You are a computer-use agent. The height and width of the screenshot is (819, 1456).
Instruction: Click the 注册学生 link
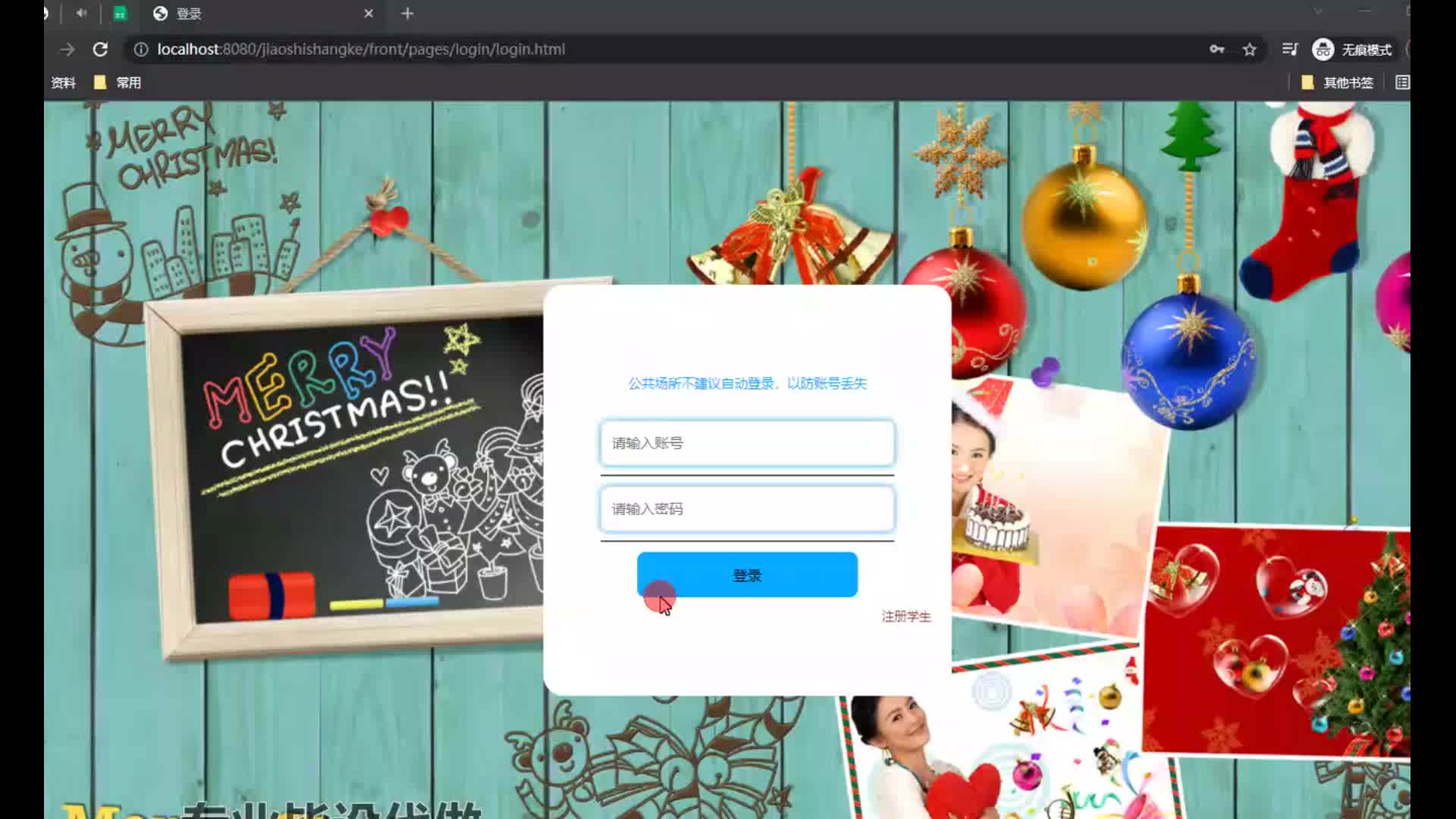[x=906, y=617]
